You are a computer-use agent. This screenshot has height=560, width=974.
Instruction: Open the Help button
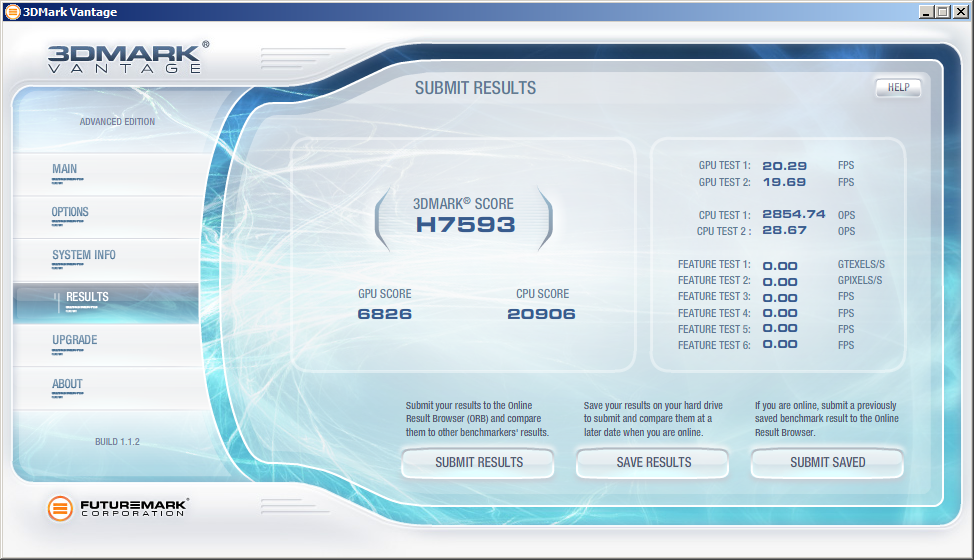coord(898,88)
